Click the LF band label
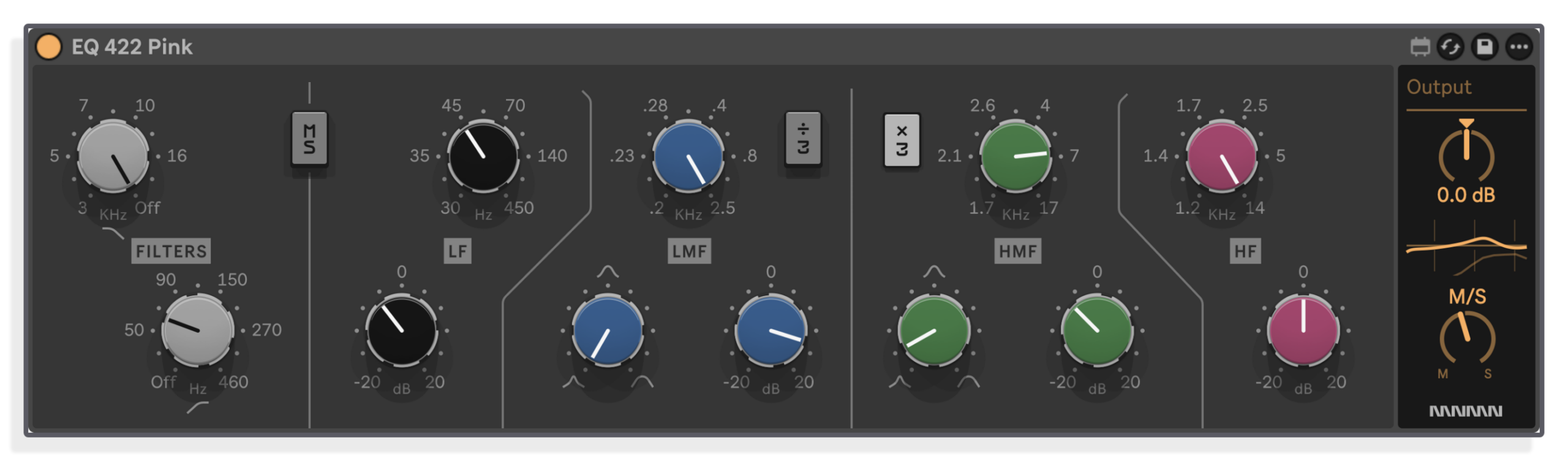The width and height of the screenshot is (1568, 461). click(458, 251)
